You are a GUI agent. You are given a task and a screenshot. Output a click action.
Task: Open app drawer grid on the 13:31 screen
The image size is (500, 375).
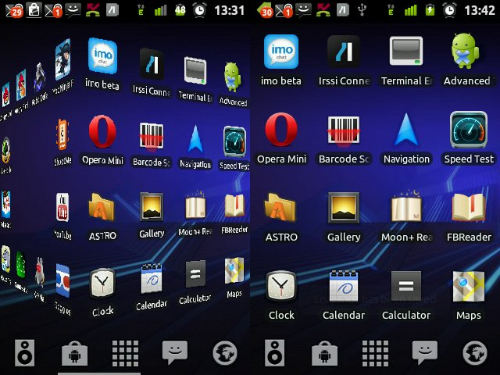coord(125,353)
